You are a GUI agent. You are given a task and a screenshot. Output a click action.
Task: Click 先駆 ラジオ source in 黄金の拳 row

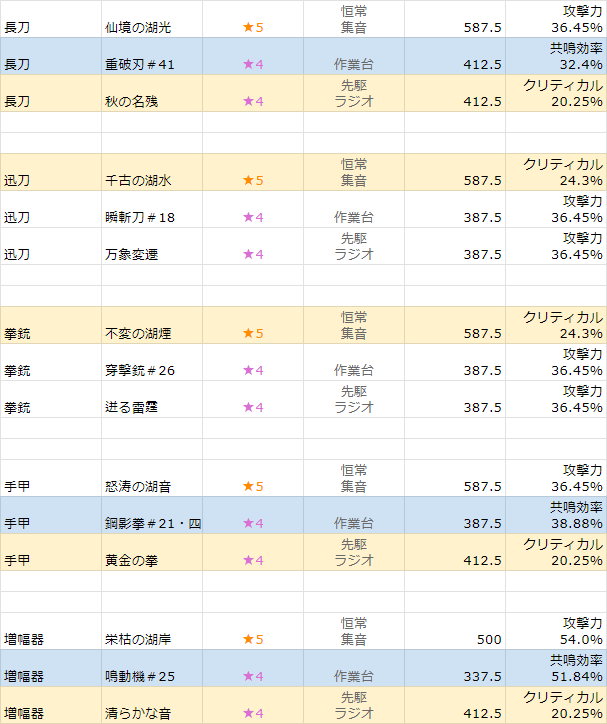click(354, 552)
